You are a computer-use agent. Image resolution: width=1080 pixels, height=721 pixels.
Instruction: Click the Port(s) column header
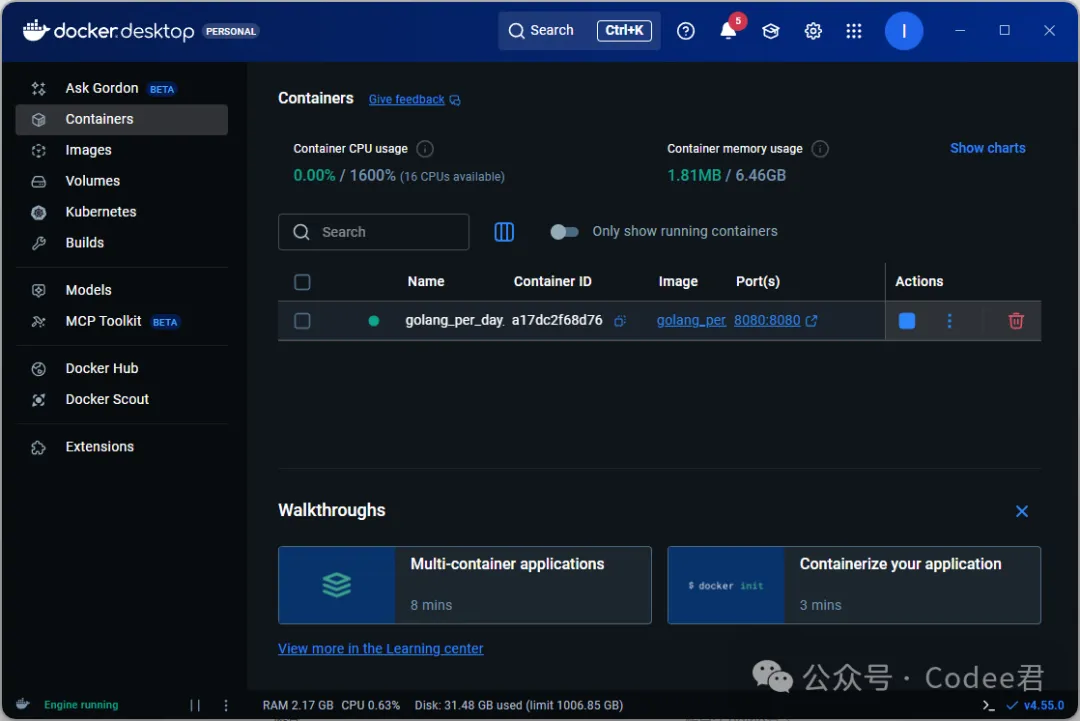758,282
